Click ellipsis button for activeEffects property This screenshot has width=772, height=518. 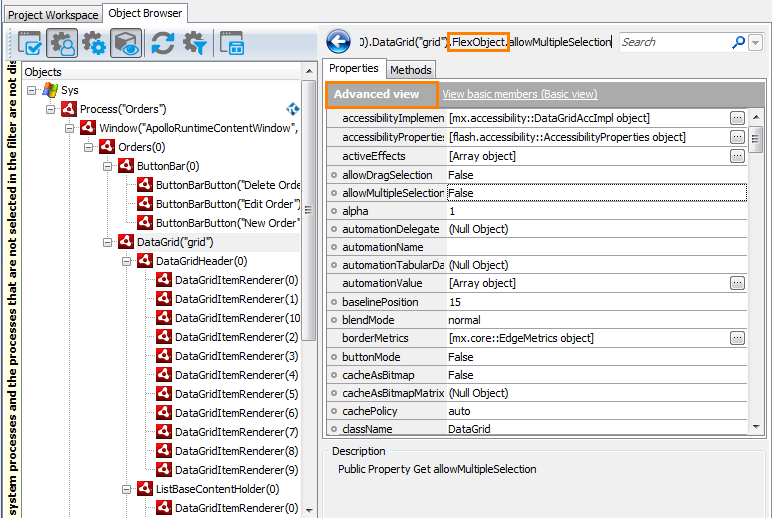tap(737, 156)
